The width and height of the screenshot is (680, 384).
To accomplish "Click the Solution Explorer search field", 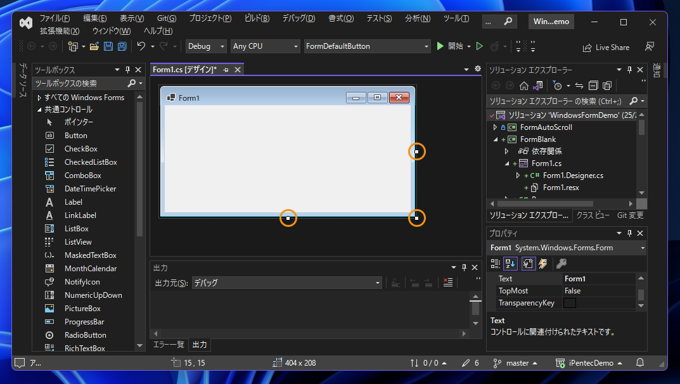I will coord(559,101).
